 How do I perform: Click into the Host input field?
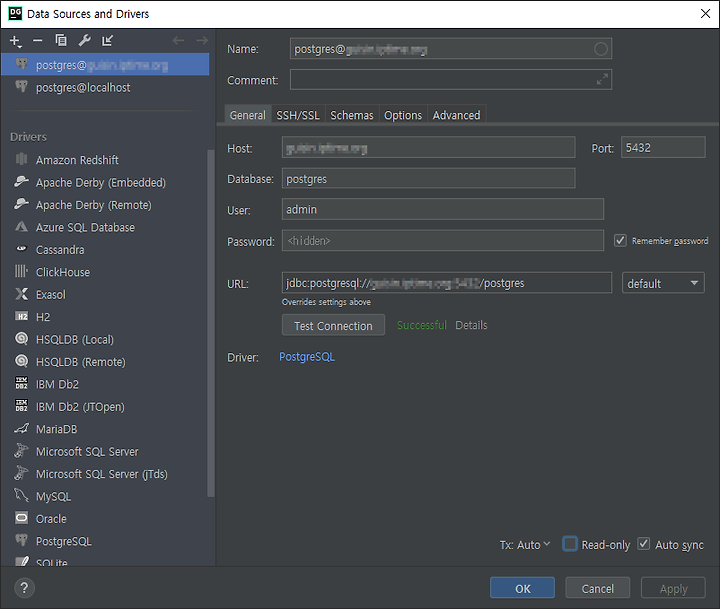pos(428,147)
